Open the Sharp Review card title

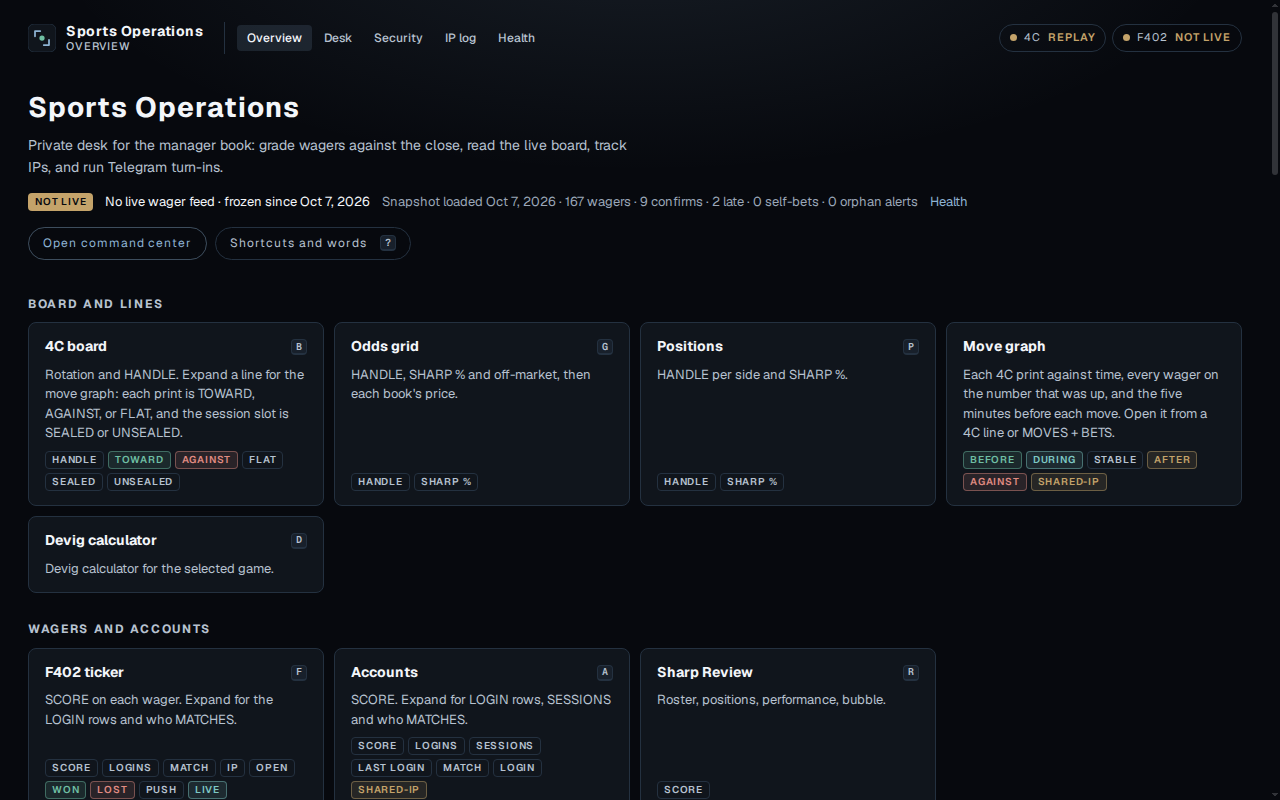coord(705,672)
